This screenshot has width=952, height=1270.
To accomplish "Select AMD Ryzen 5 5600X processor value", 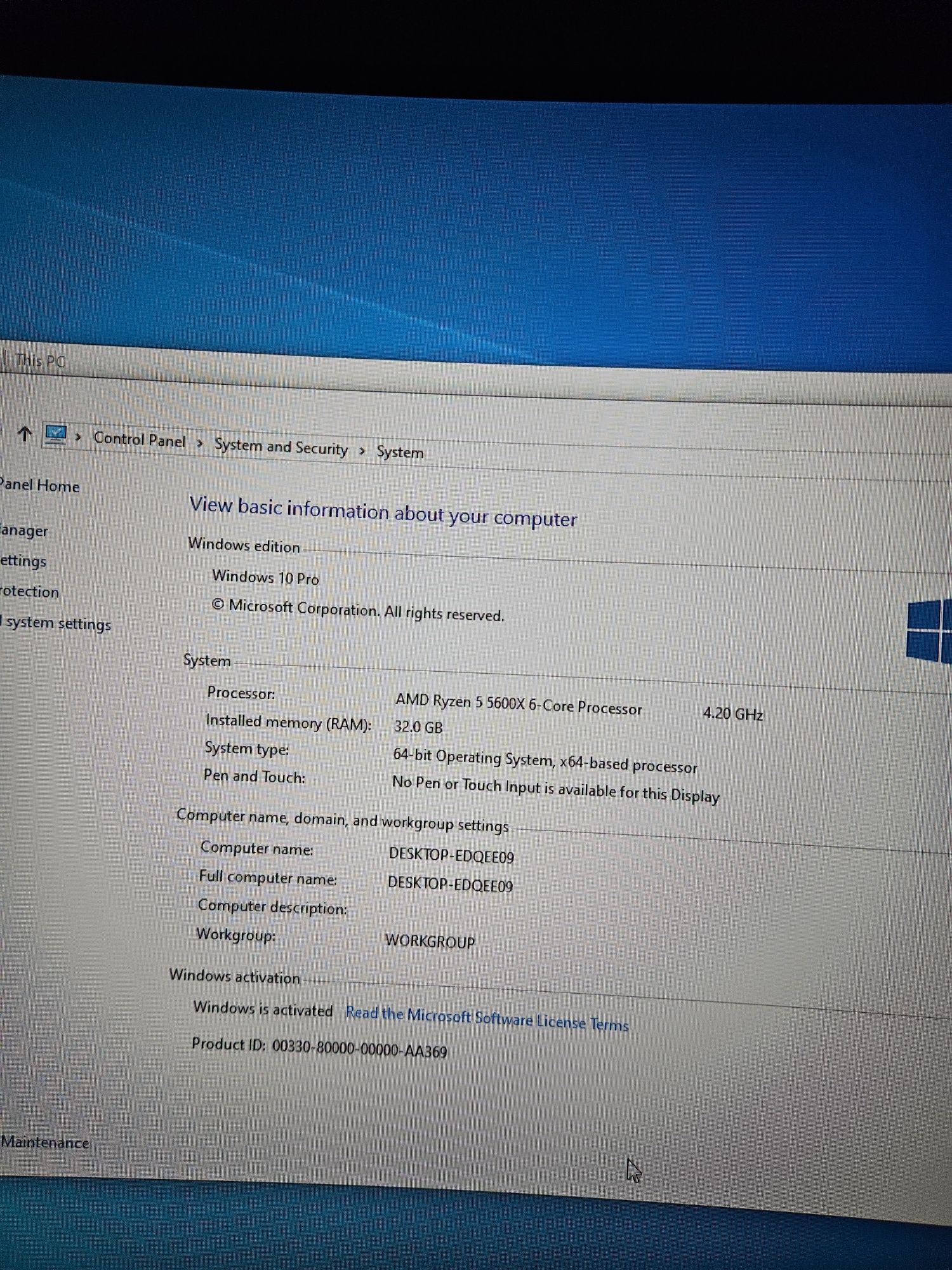I will pyautogui.click(x=519, y=704).
